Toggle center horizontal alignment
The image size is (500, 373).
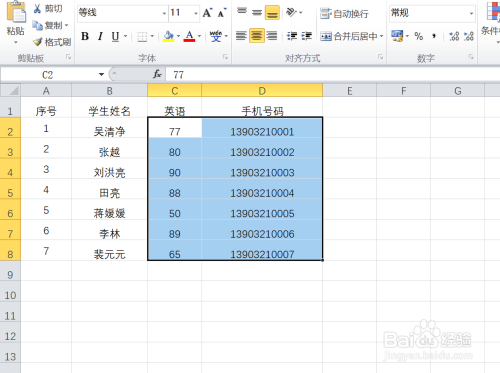(x=257, y=36)
